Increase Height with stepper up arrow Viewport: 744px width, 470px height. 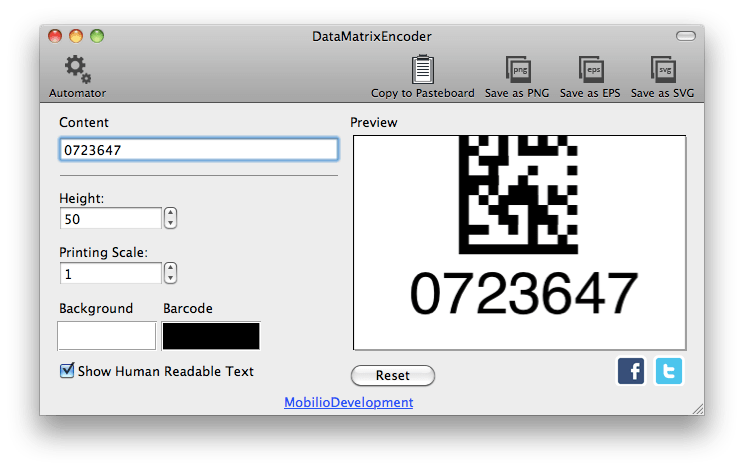[x=170, y=213]
